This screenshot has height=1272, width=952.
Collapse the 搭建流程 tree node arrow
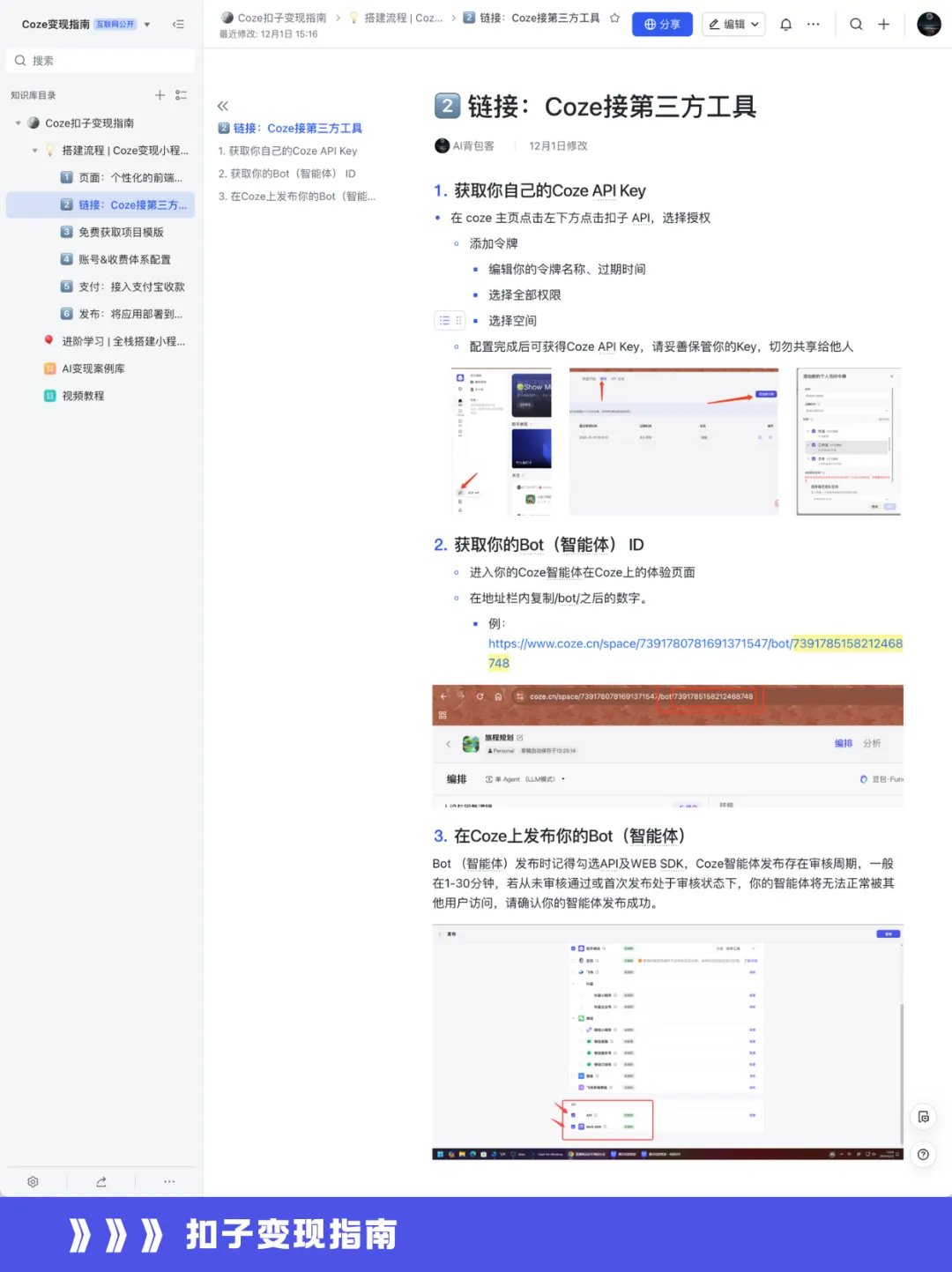tap(35, 151)
